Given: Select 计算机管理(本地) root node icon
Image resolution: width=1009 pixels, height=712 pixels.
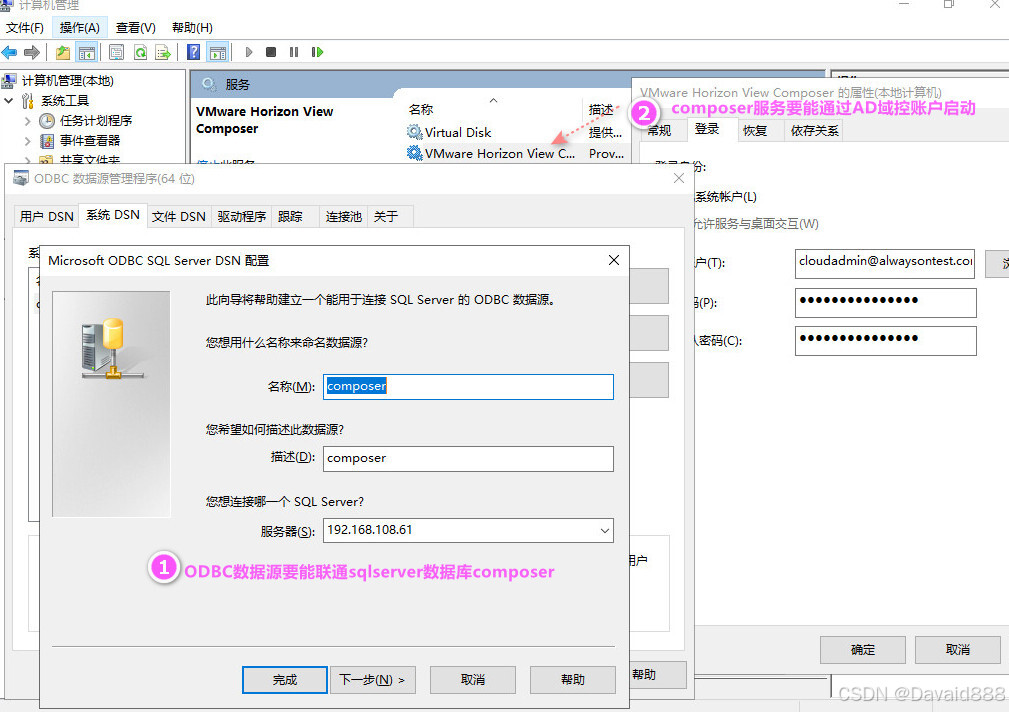Looking at the screenshot, I should (9, 80).
